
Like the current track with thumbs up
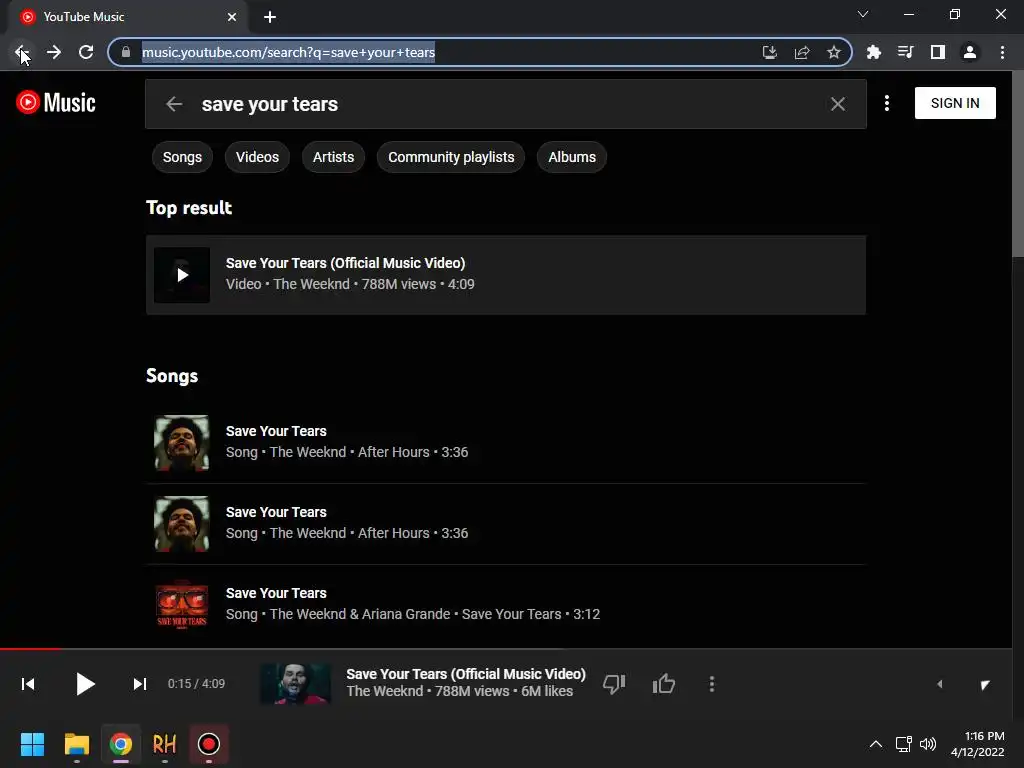(x=664, y=684)
